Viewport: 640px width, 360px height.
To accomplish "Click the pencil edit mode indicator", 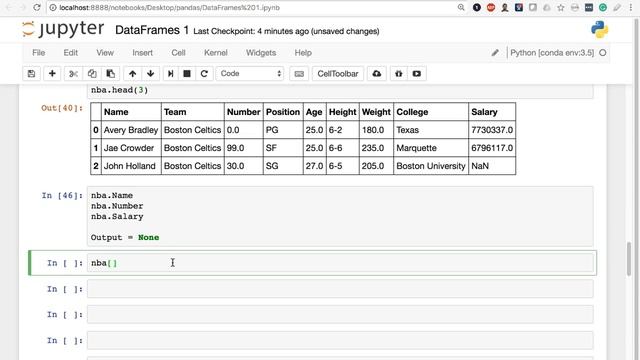I will click(x=495, y=53).
